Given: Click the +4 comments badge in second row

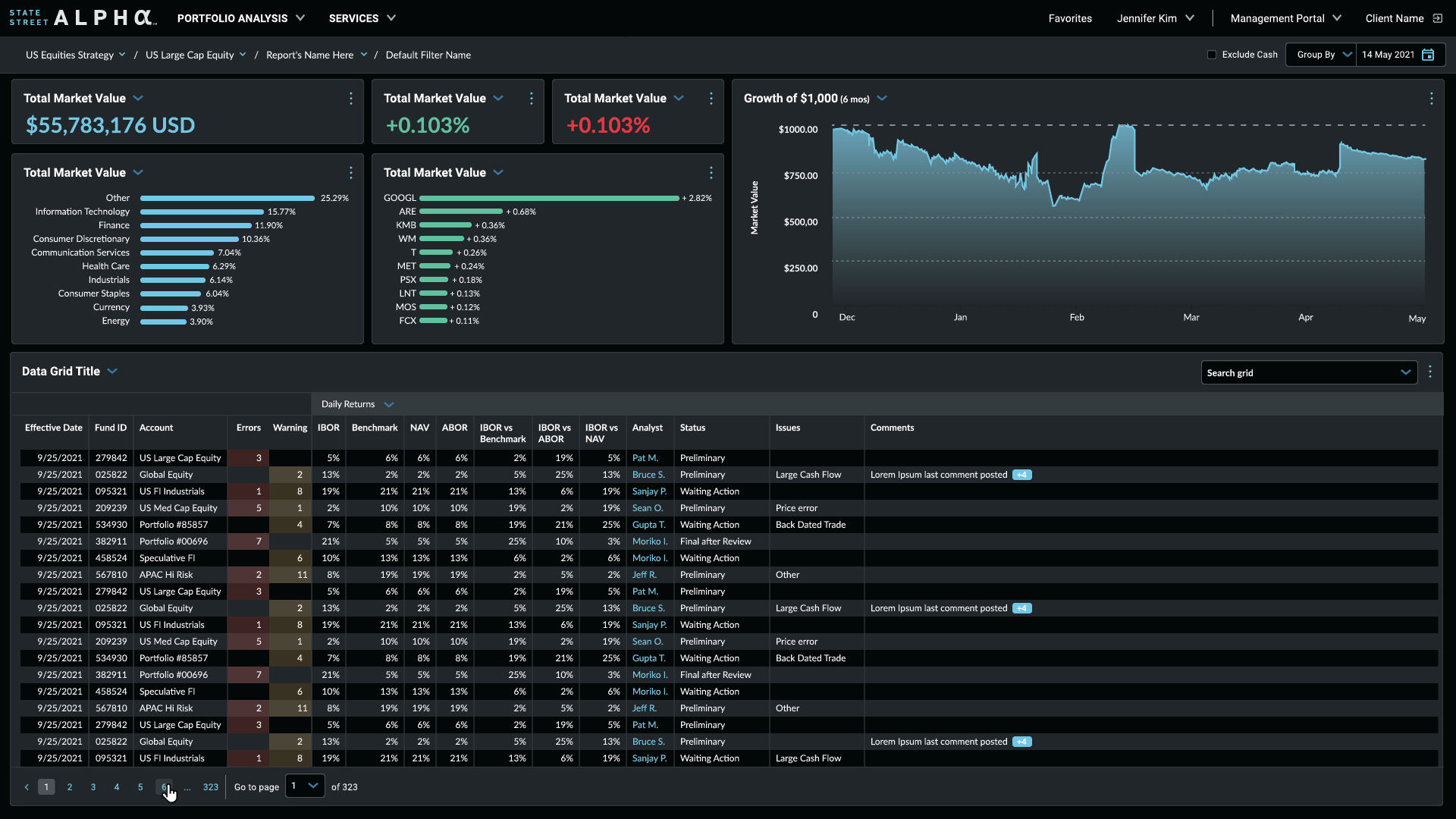Looking at the screenshot, I should pos(1021,475).
